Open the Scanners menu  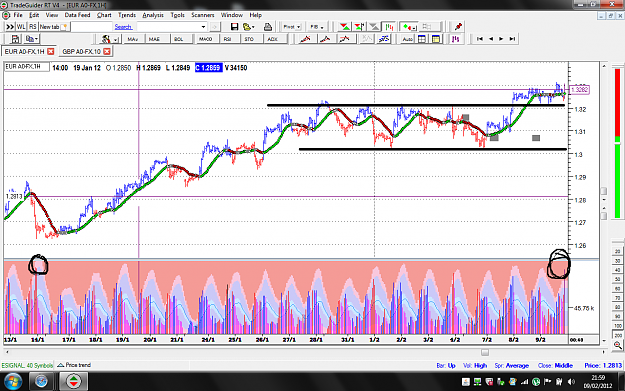click(x=203, y=15)
